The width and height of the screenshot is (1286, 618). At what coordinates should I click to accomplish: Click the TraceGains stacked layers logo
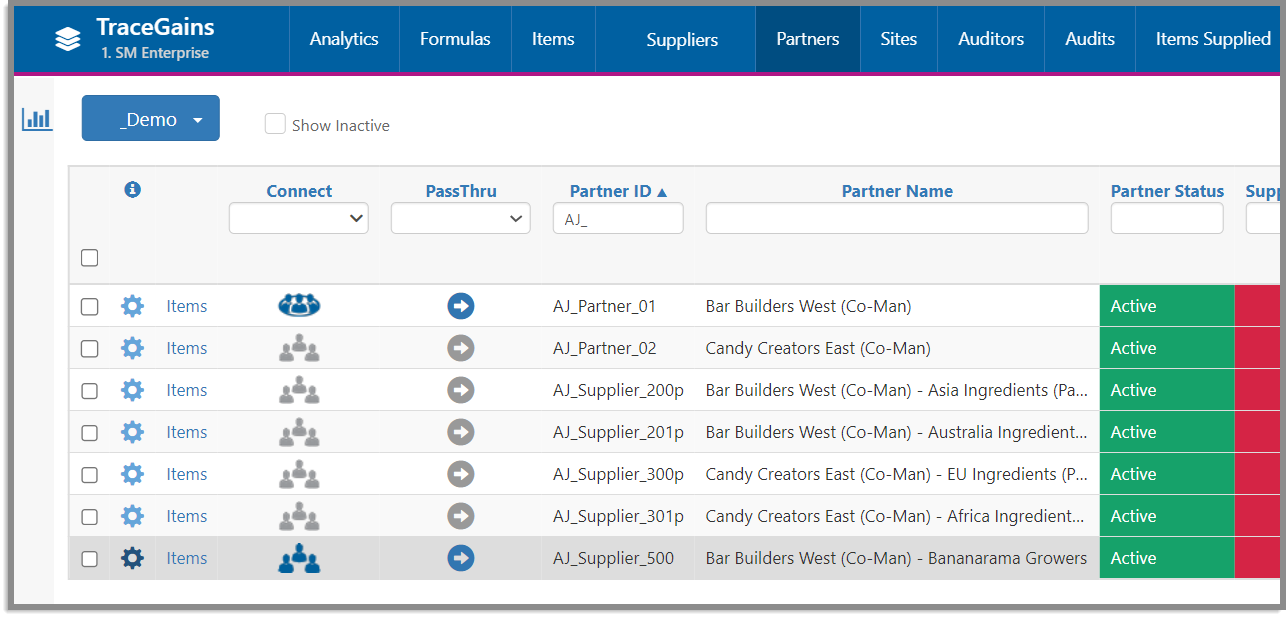[x=68, y=38]
